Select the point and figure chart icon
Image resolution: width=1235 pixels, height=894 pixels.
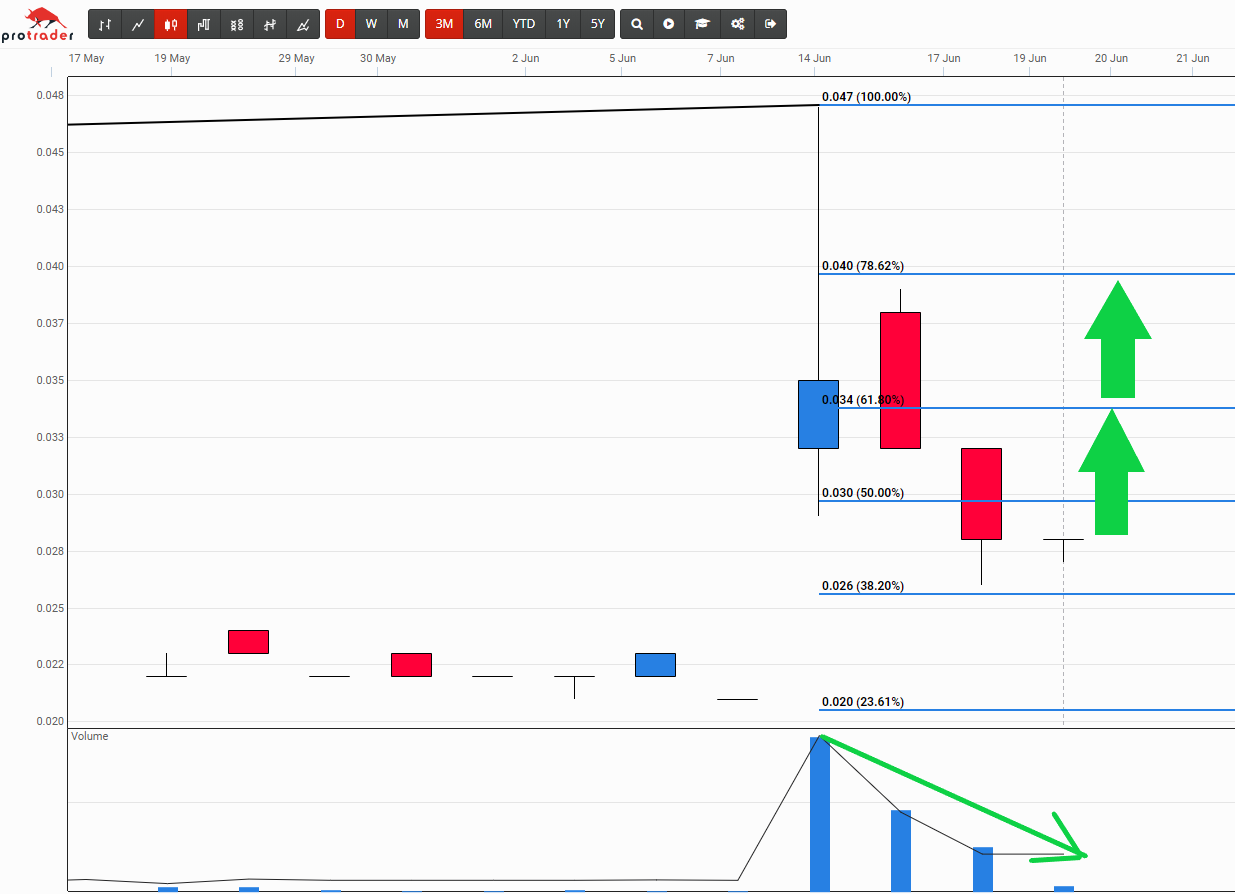click(x=237, y=24)
